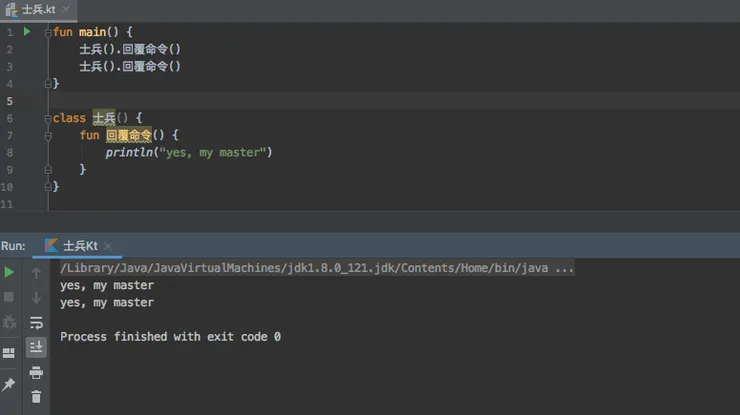The width and height of the screenshot is (740, 415).
Task: Click the println call on line 8
Action: click(129, 152)
